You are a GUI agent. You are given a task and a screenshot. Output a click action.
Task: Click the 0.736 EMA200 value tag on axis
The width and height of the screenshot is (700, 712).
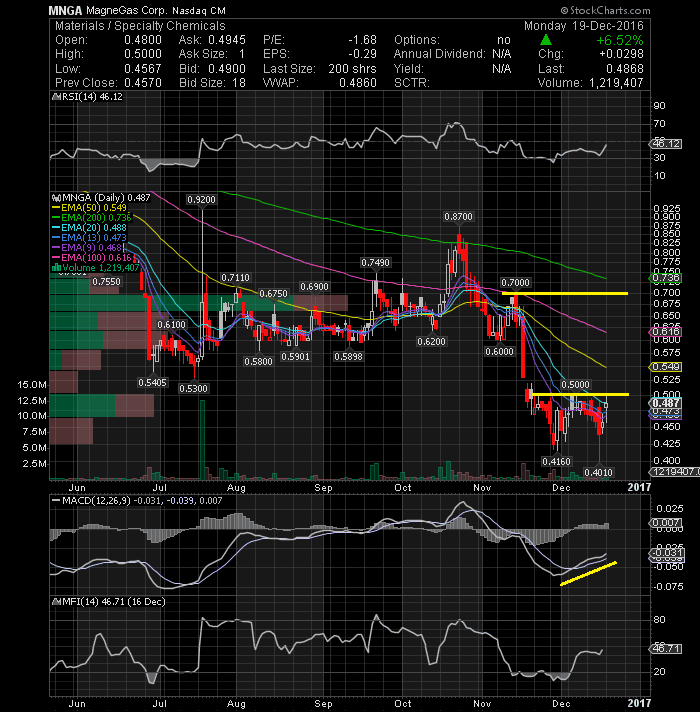tap(666, 277)
